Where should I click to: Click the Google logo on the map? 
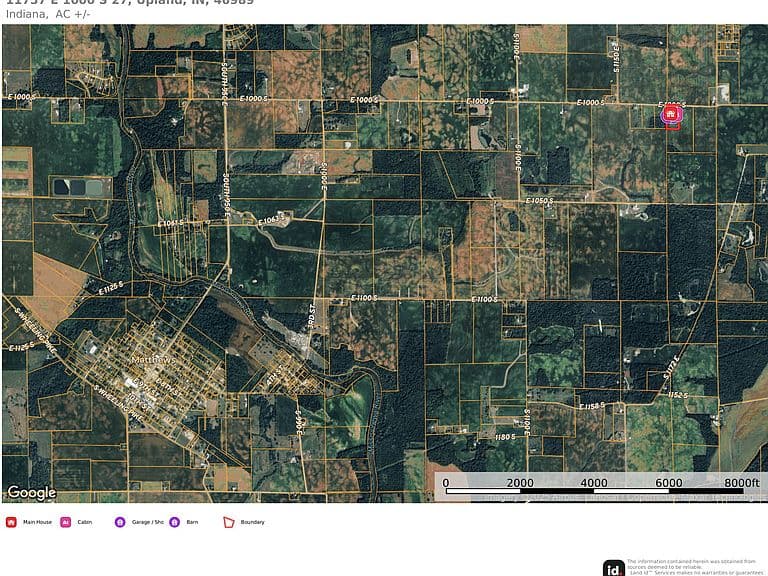pos(32,492)
